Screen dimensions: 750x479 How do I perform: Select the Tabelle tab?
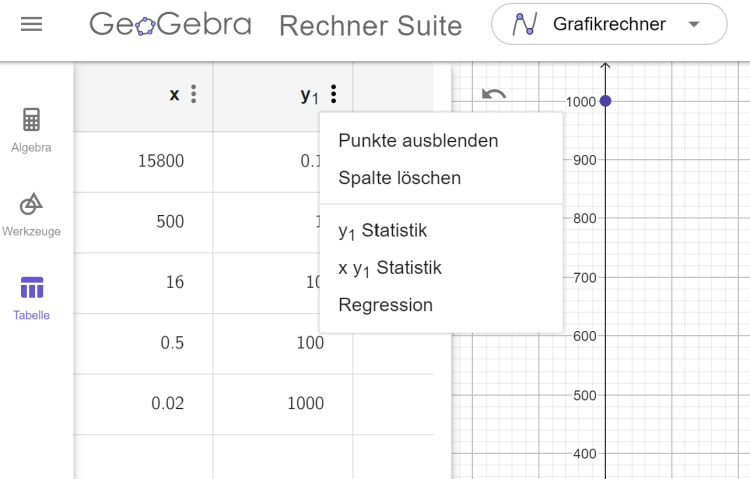click(x=31, y=298)
